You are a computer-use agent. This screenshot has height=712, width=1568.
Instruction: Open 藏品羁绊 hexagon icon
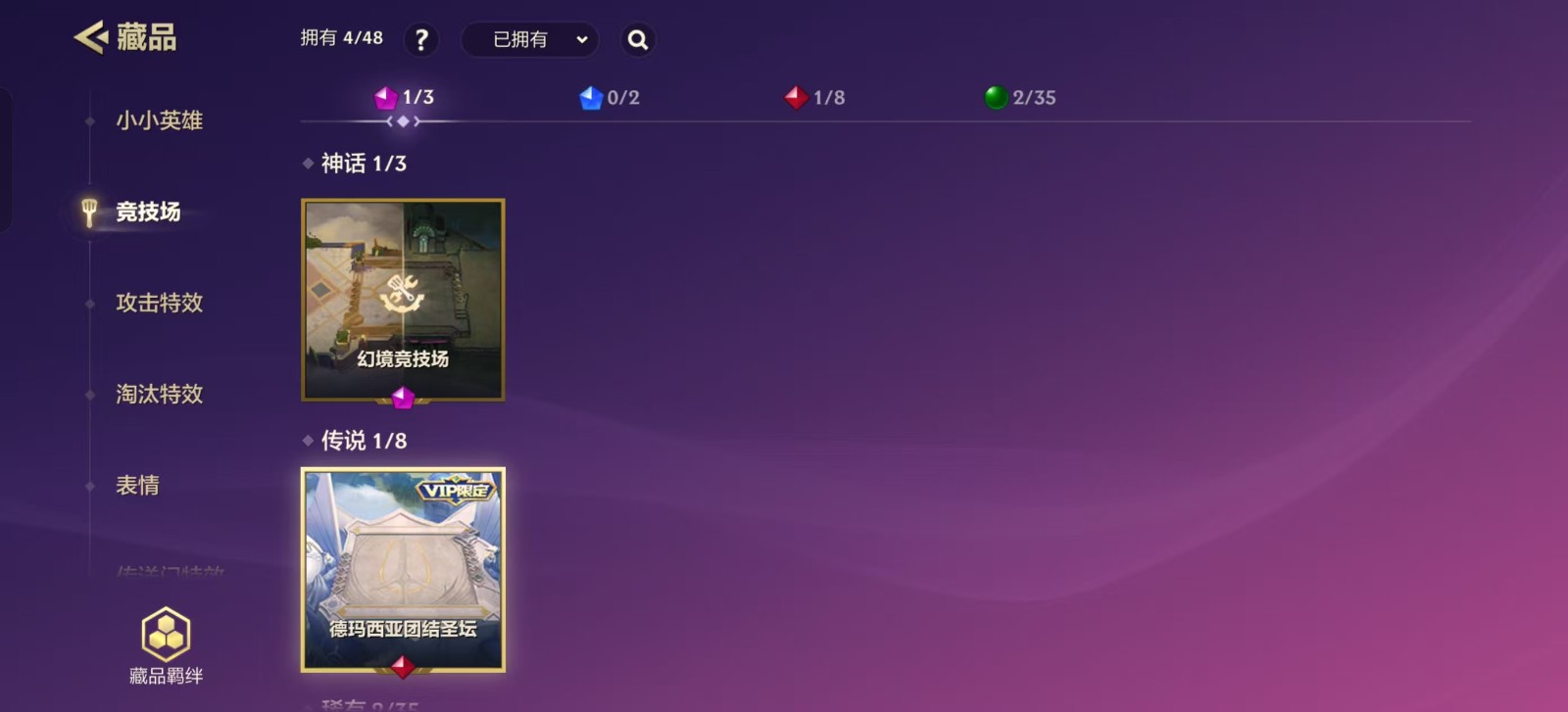166,635
